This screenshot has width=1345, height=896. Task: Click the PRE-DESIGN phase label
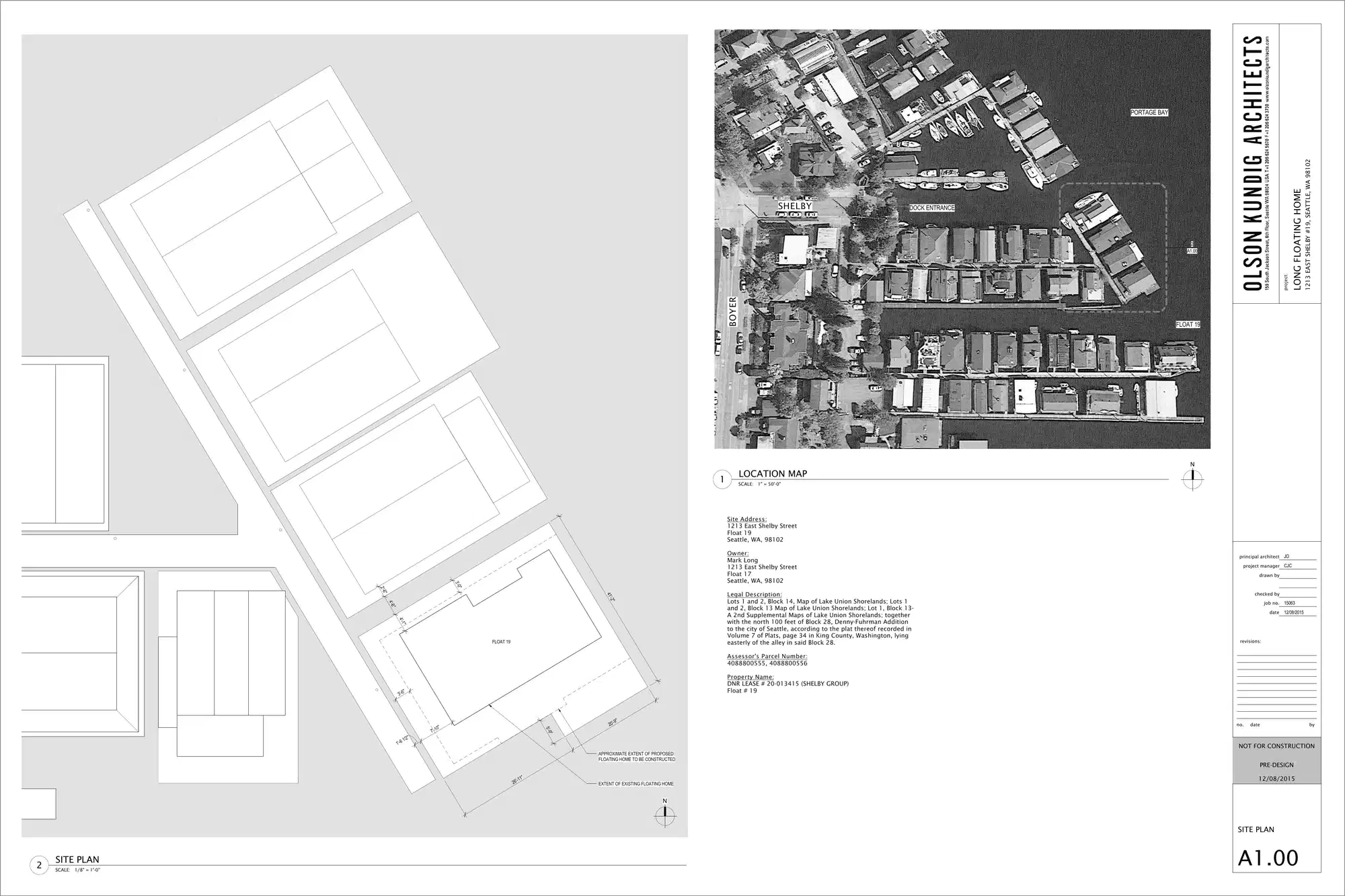click(1276, 764)
